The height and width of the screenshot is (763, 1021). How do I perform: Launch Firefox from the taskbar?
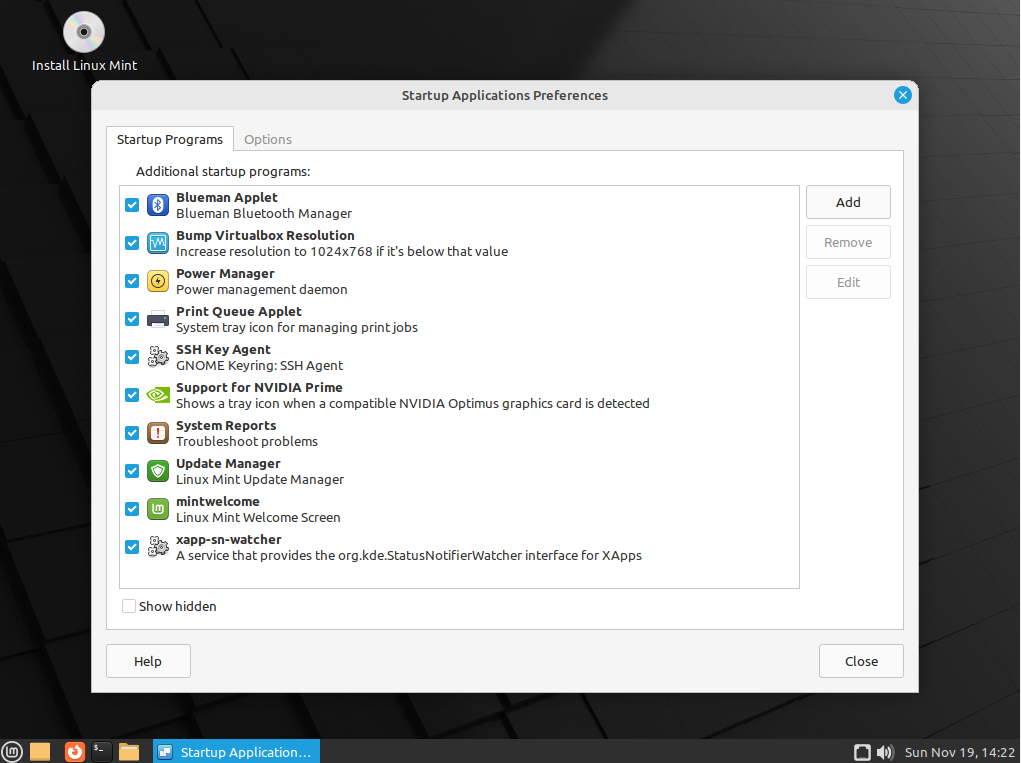pos(75,752)
